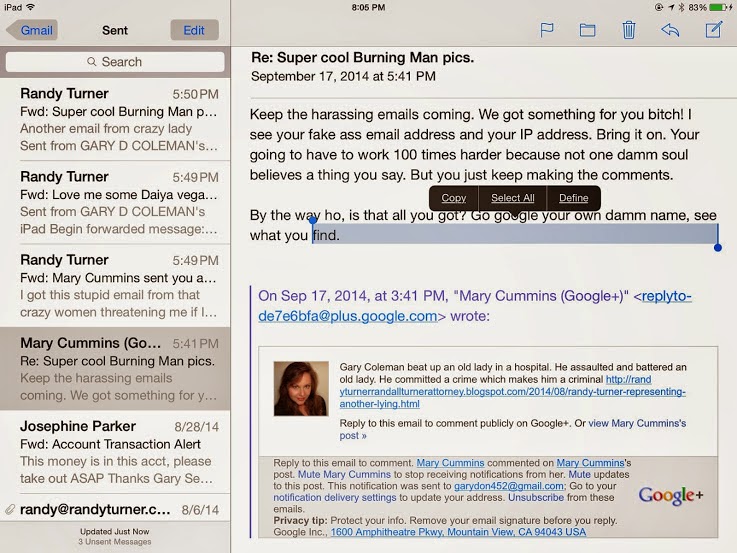Open randy@randyturner.c… message from 8/6/14
The width and height of the screenshot is (737, 553).
(115, 509)
